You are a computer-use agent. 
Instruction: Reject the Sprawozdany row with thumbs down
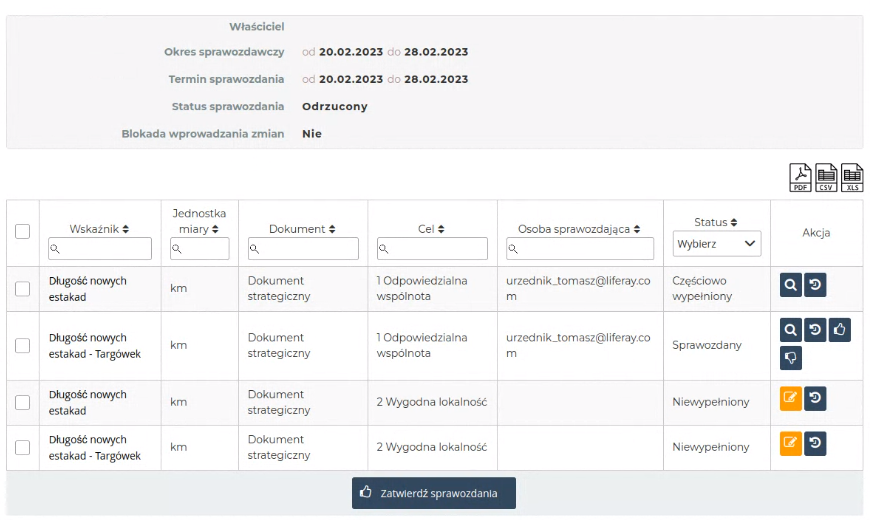point(790,357)
